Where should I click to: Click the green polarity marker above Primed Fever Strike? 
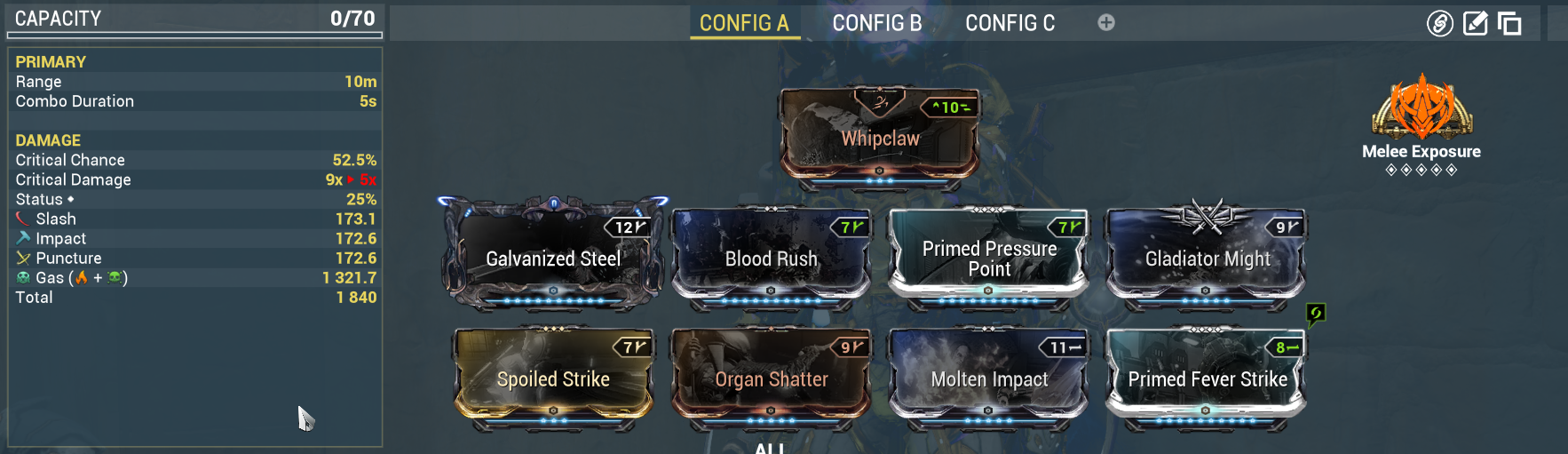point(1316,313)
